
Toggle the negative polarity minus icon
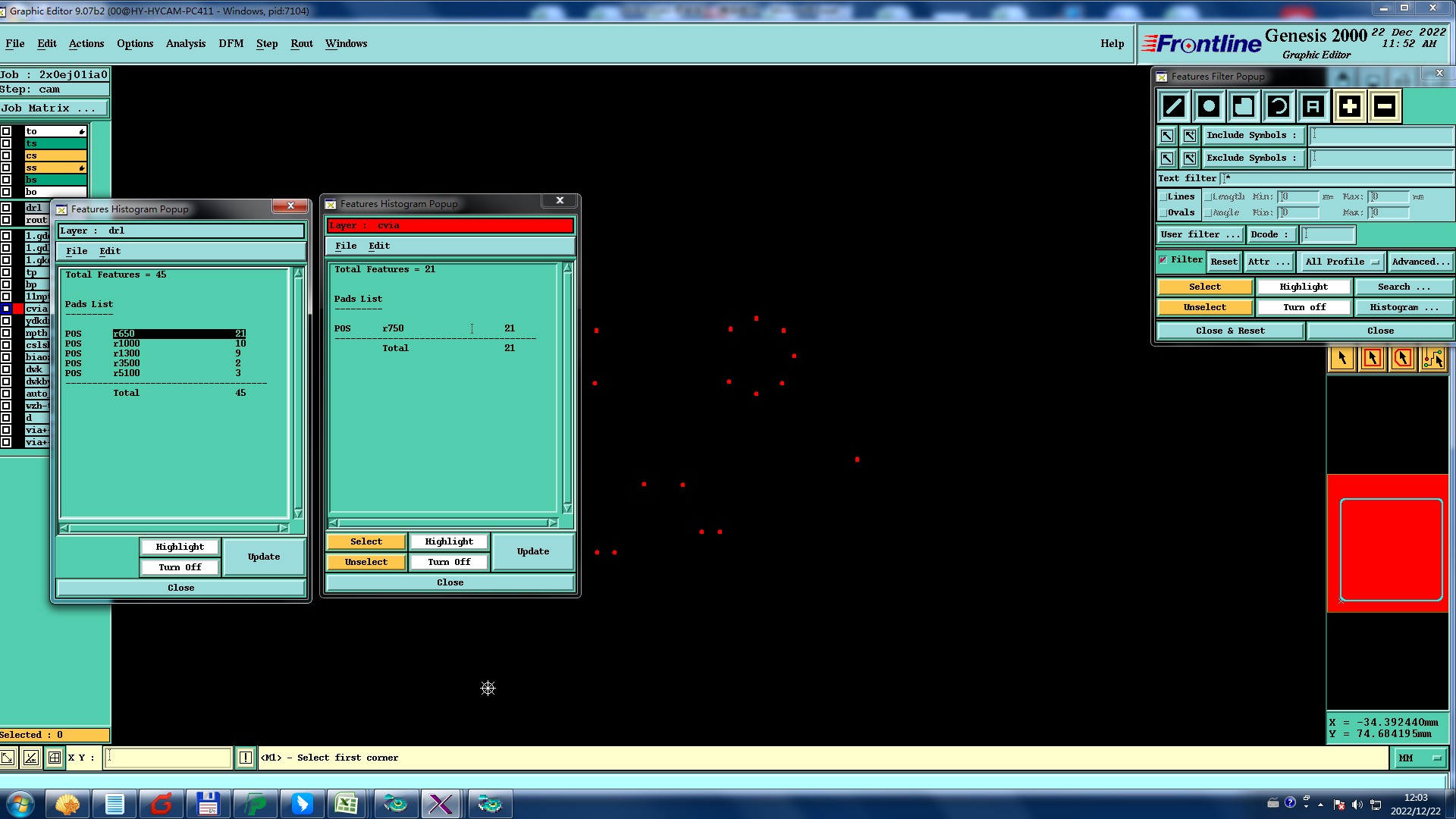tap(1384, 106)
